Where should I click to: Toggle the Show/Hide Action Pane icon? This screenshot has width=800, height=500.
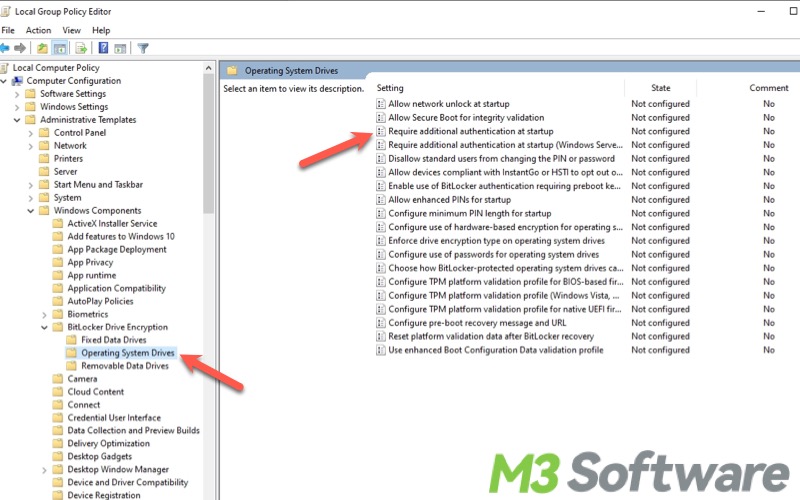(120, 47)
